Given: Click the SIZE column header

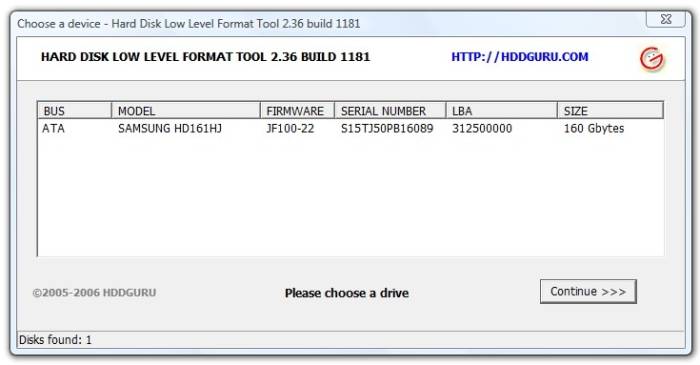Looking at the screenshot, I should point(610,111).
